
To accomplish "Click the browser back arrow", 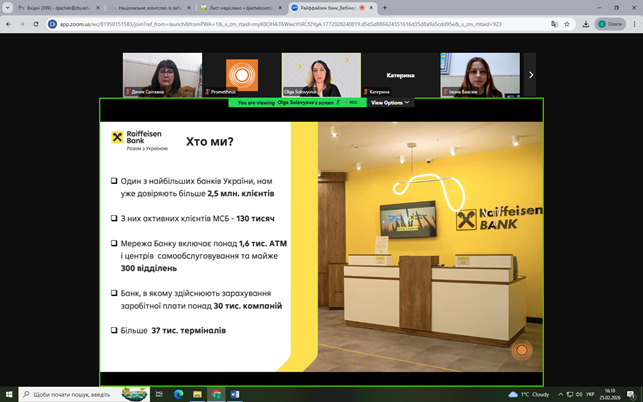I will [x=8, y=23].
